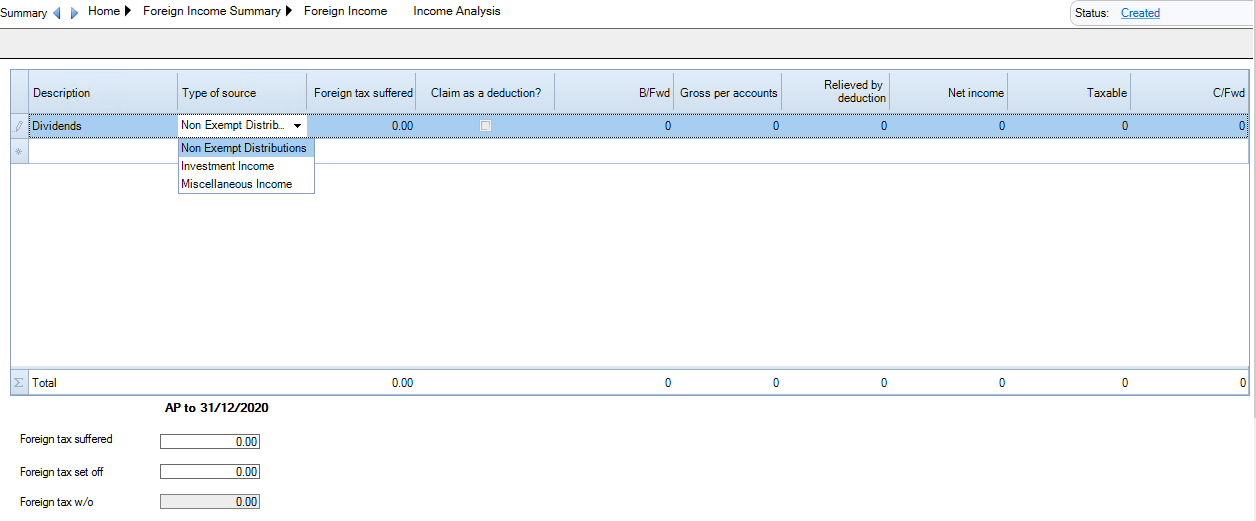Open Income Analysis breadcrumb

coord(457,12)
